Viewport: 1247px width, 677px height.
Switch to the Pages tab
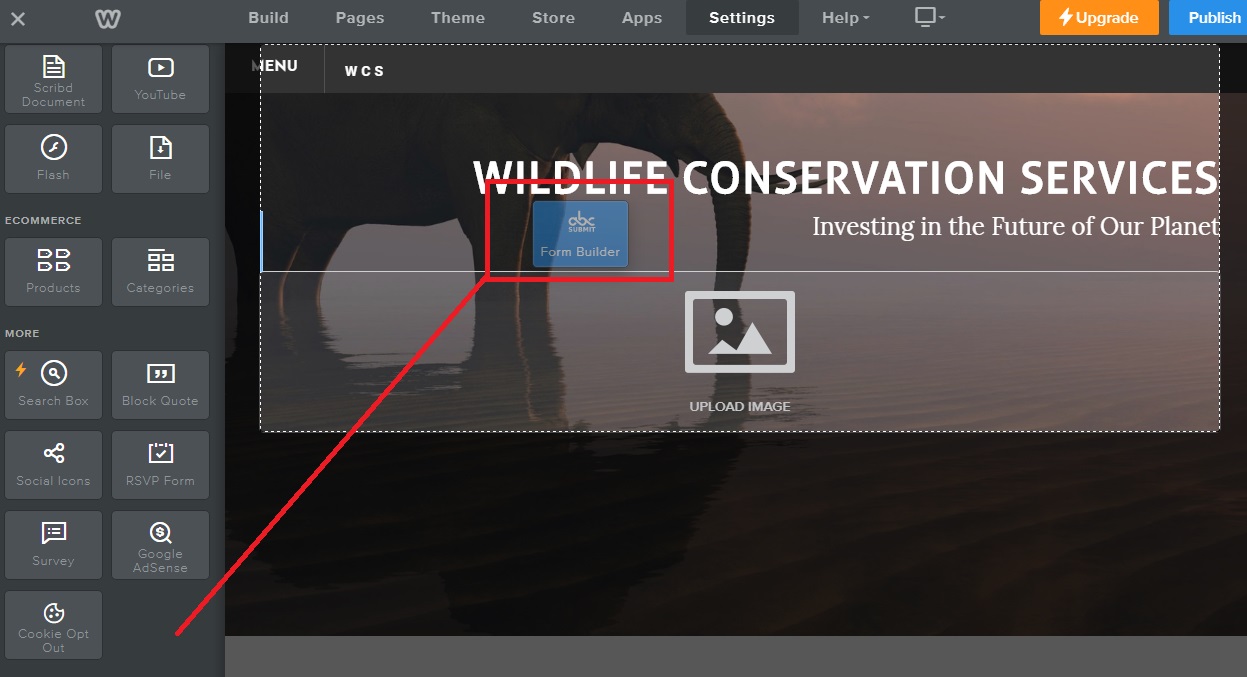pos(359,18)
